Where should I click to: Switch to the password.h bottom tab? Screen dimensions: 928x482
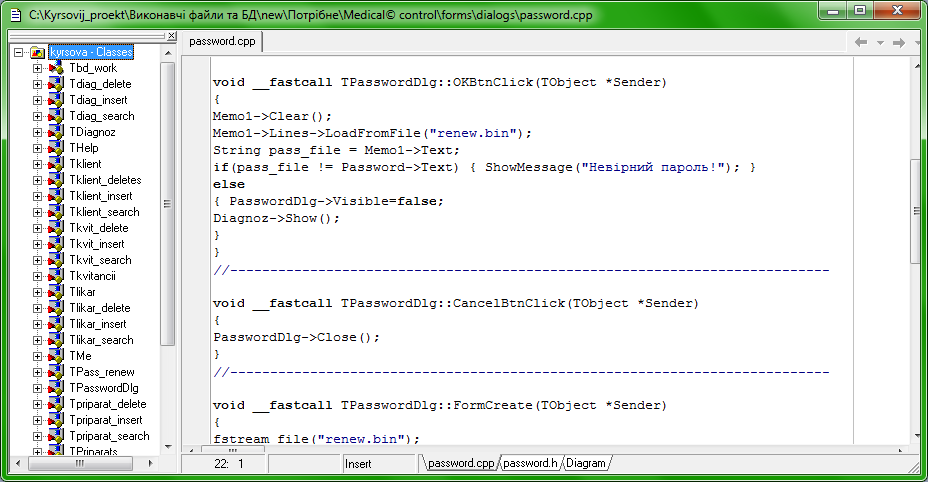(x=530, y=463)
